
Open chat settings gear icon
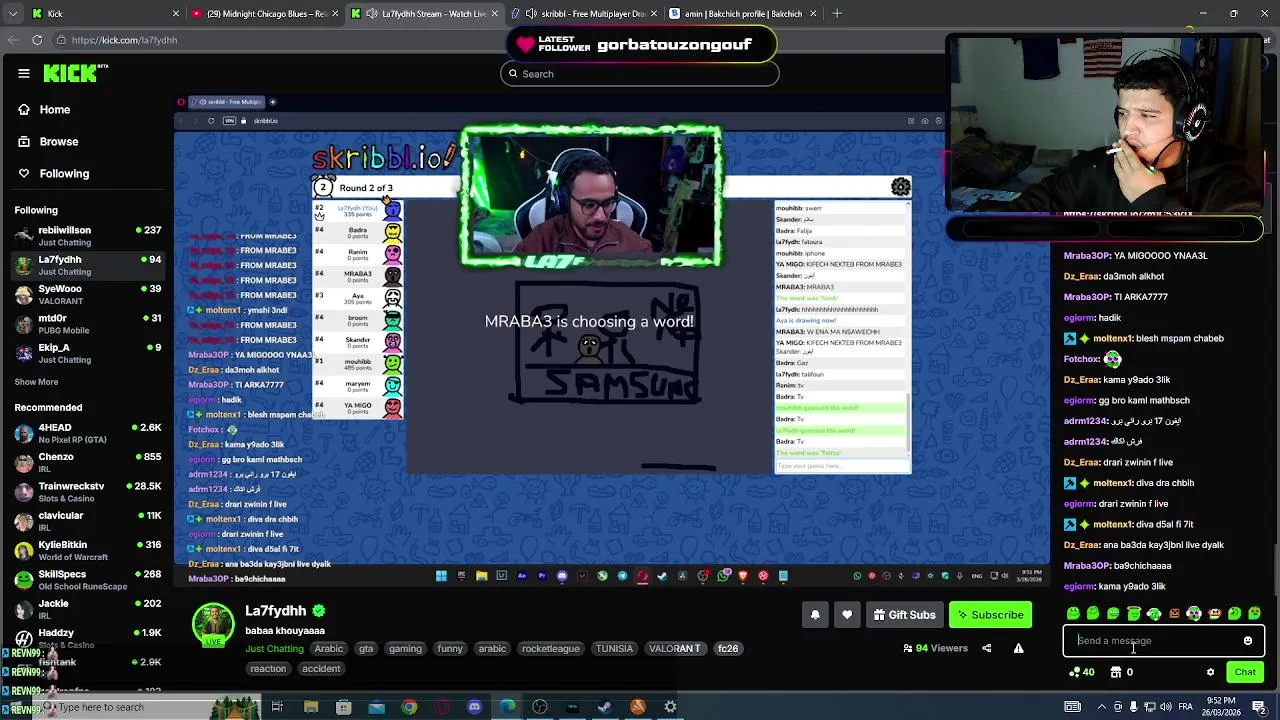1210,672
